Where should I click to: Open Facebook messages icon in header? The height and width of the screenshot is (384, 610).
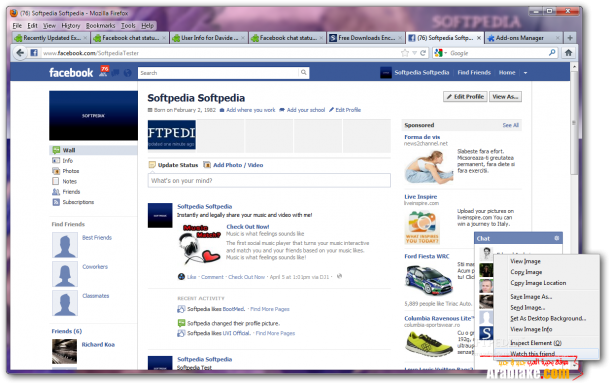point(116,73)
